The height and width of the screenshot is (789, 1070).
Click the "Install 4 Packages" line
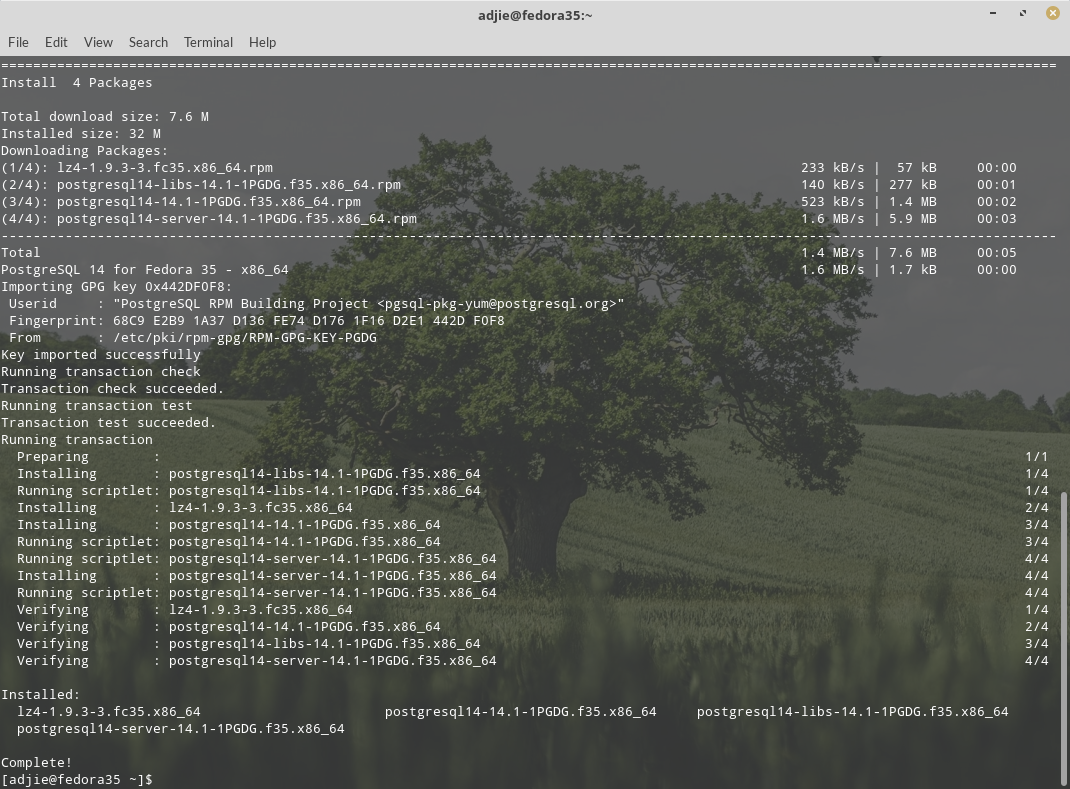click(x=76, y=83)
